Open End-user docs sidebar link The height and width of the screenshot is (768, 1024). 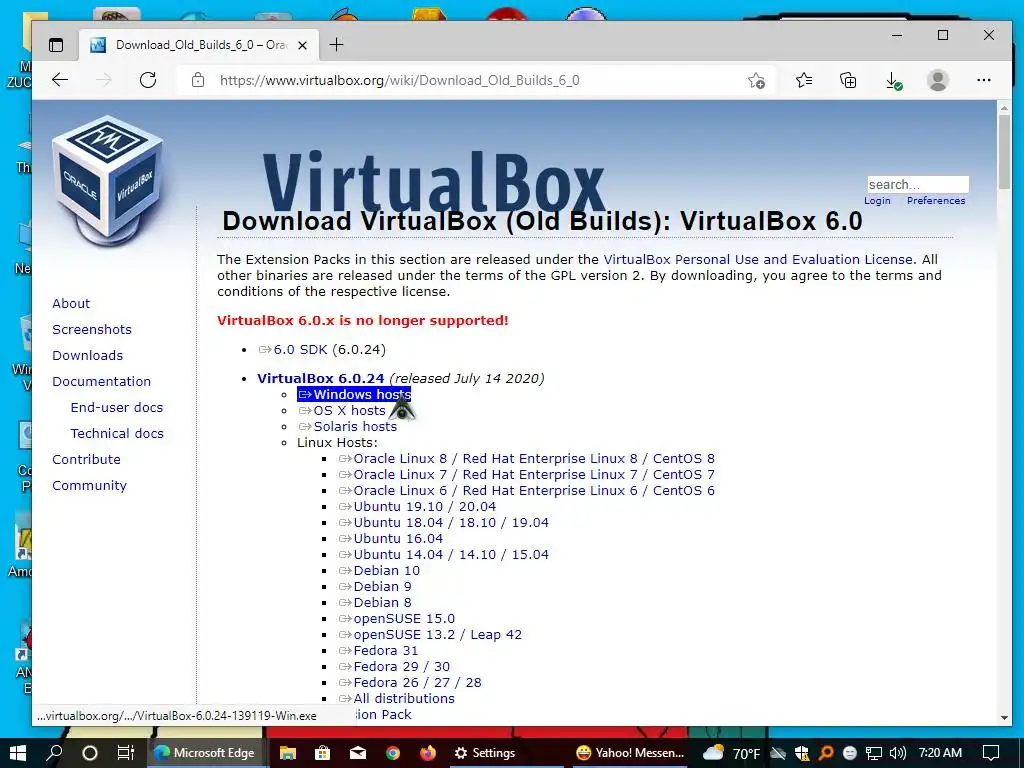point(117,408)
